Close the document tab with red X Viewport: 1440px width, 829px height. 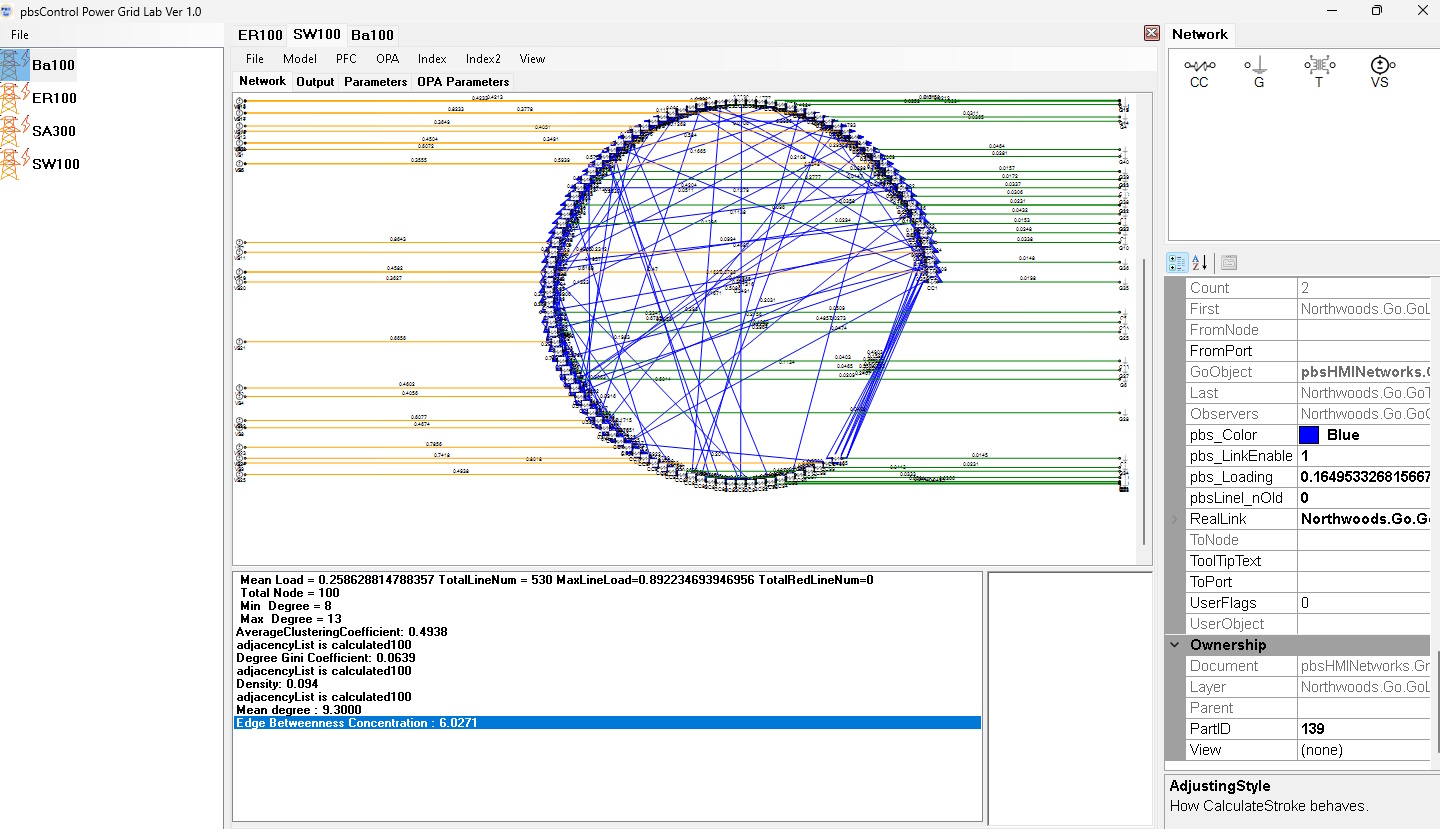(x=1152, y=33)
